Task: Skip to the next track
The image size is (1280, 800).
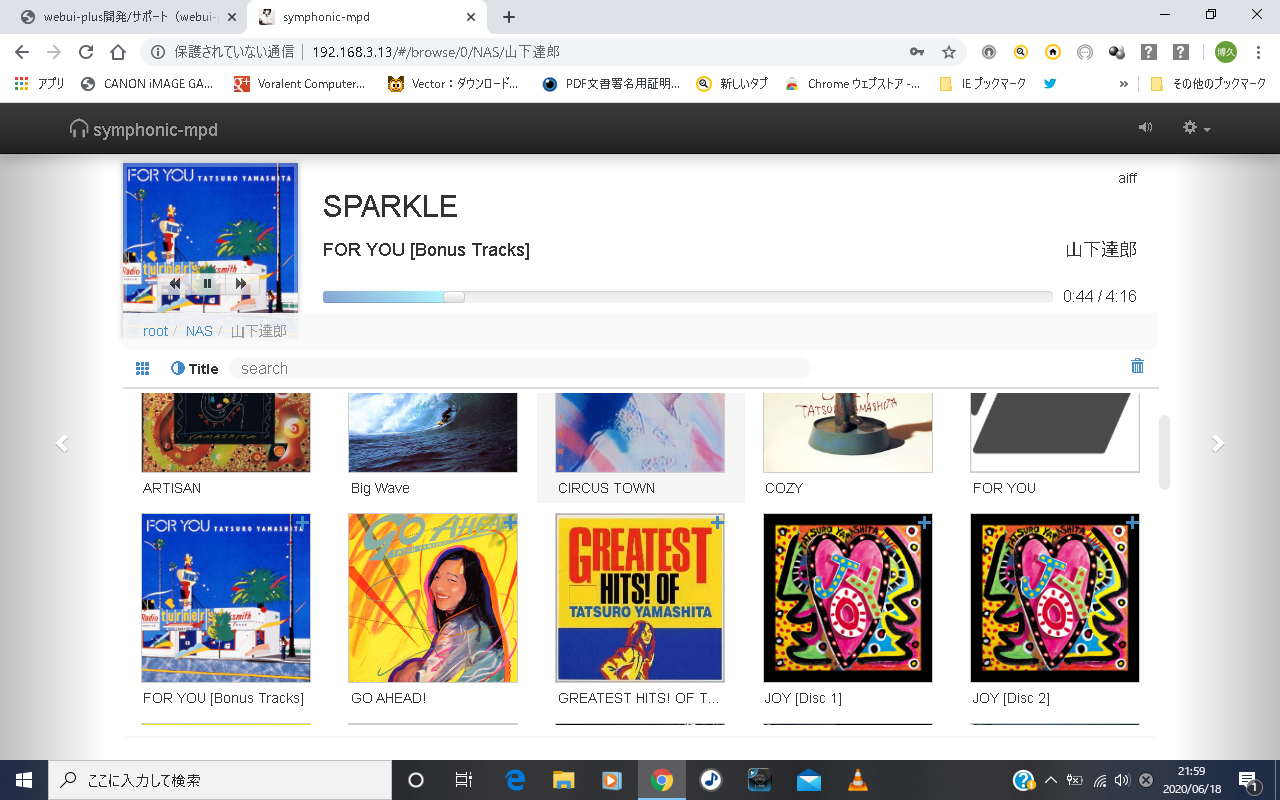Action: [240, 284]
